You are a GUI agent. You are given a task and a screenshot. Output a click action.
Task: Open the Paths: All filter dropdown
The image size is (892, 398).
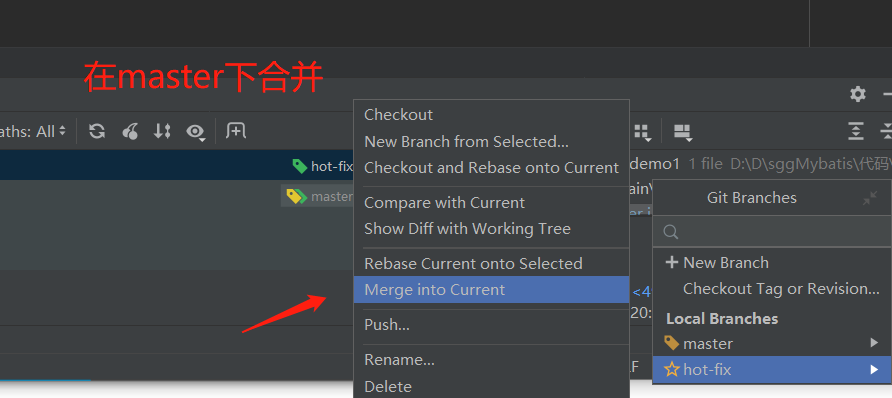click(x=33, y=132)
